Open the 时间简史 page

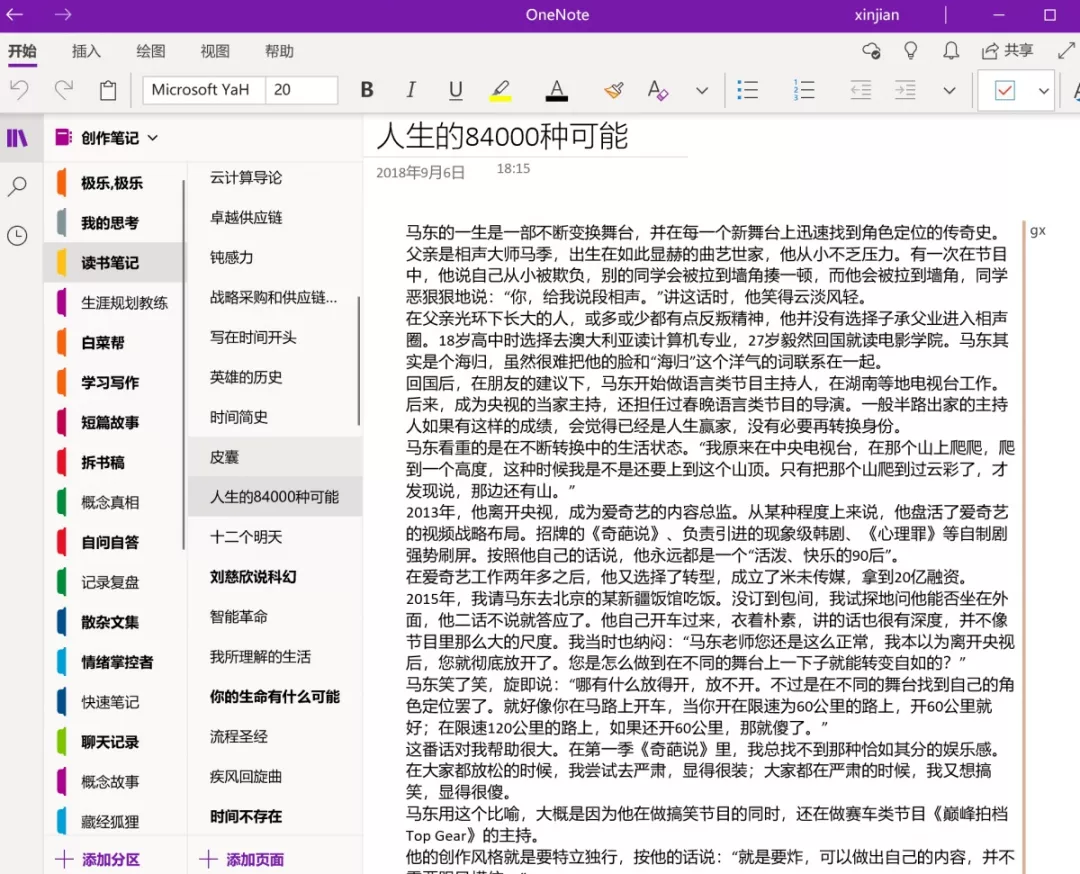(x=274, y=417)
